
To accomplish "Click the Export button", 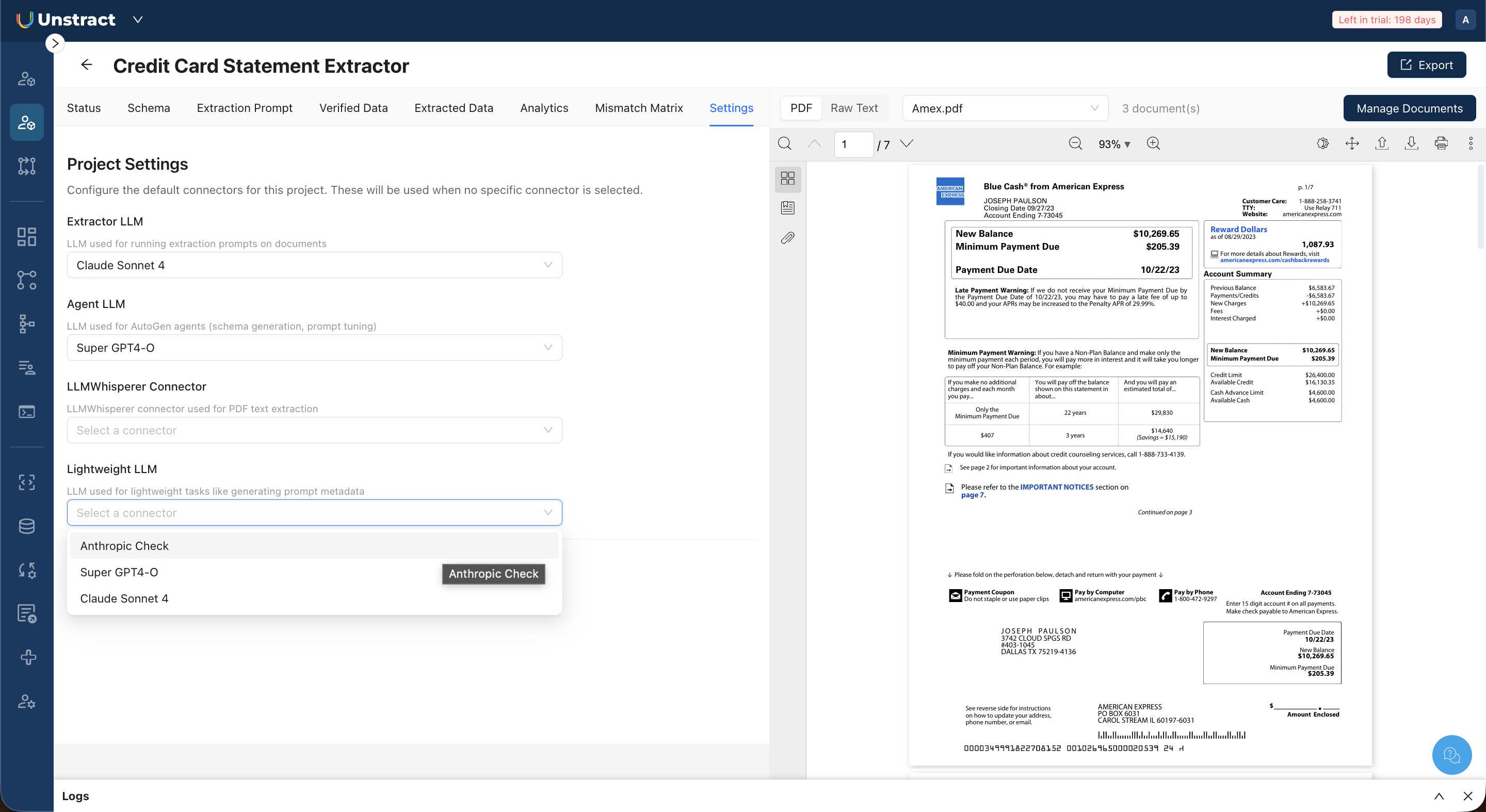I will 1426,65.
